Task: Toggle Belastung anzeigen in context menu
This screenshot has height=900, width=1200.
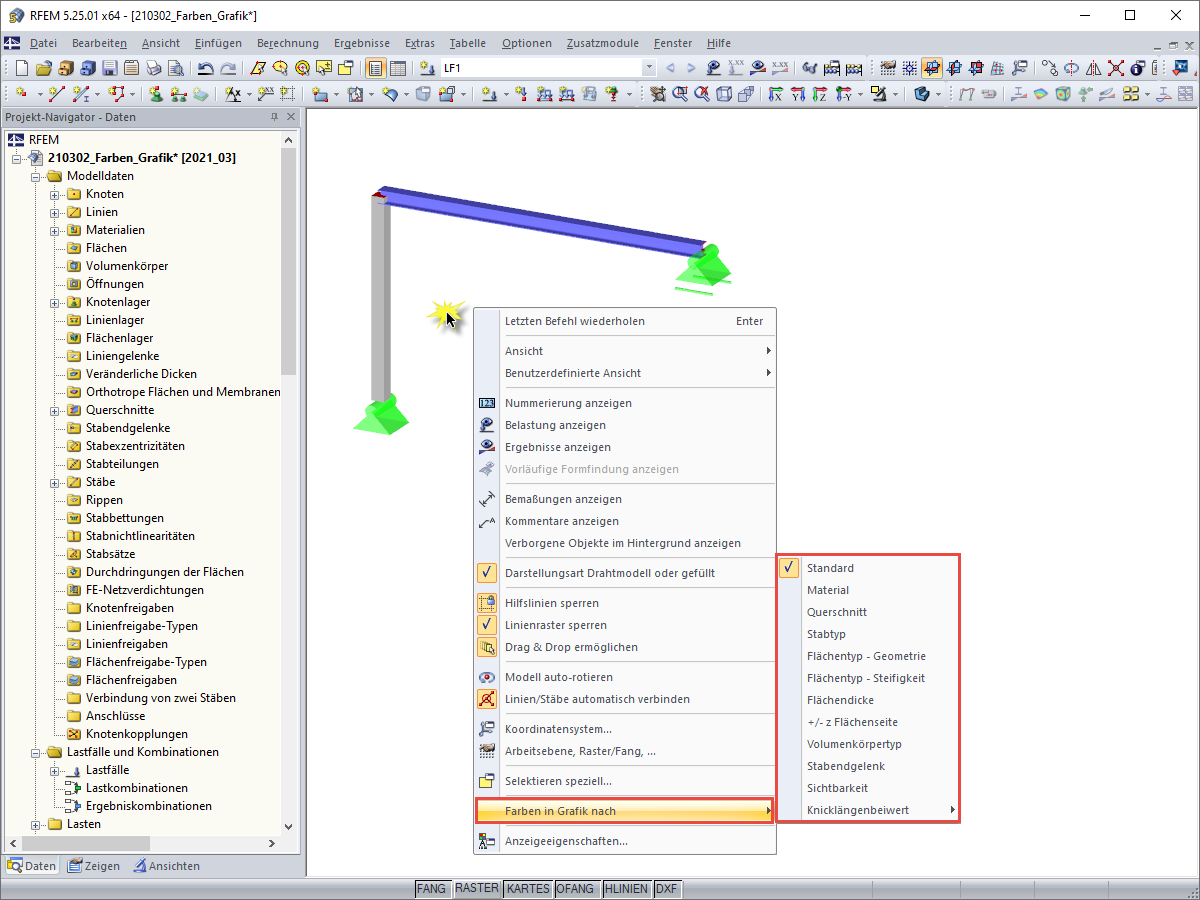Action: (x=624, y=425)
